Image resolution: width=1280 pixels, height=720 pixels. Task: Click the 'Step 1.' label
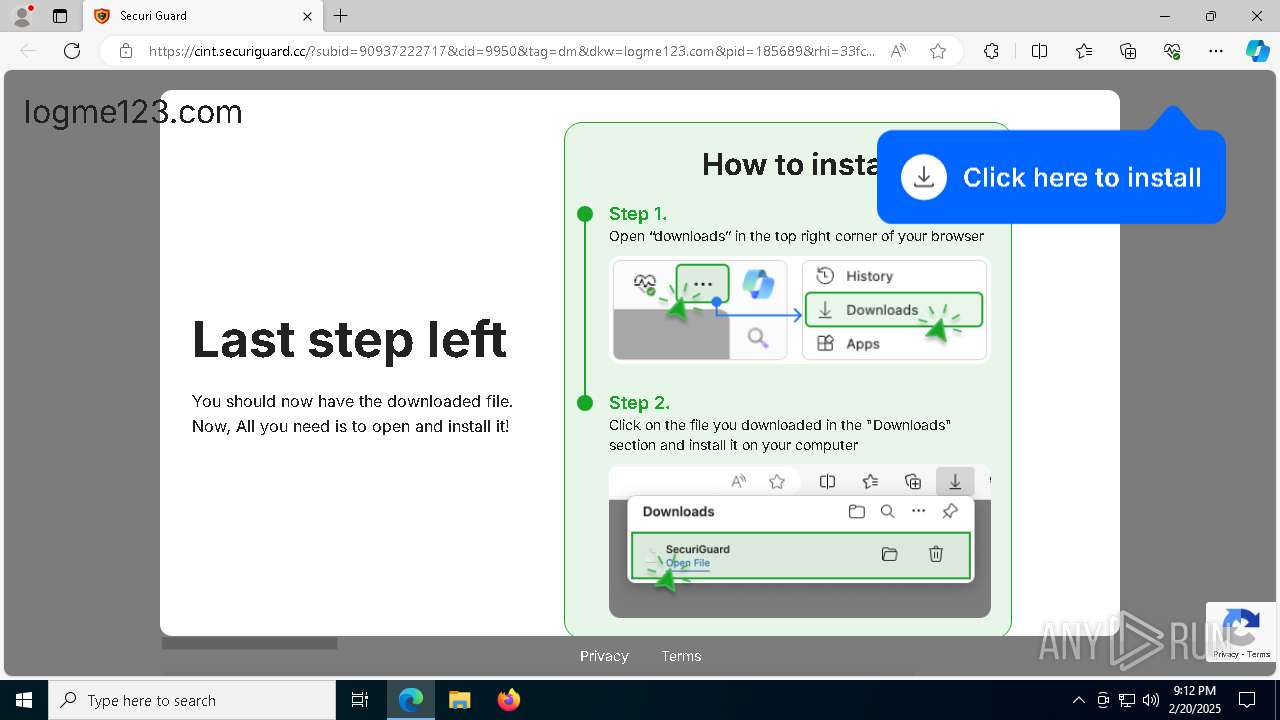[638, 213]
